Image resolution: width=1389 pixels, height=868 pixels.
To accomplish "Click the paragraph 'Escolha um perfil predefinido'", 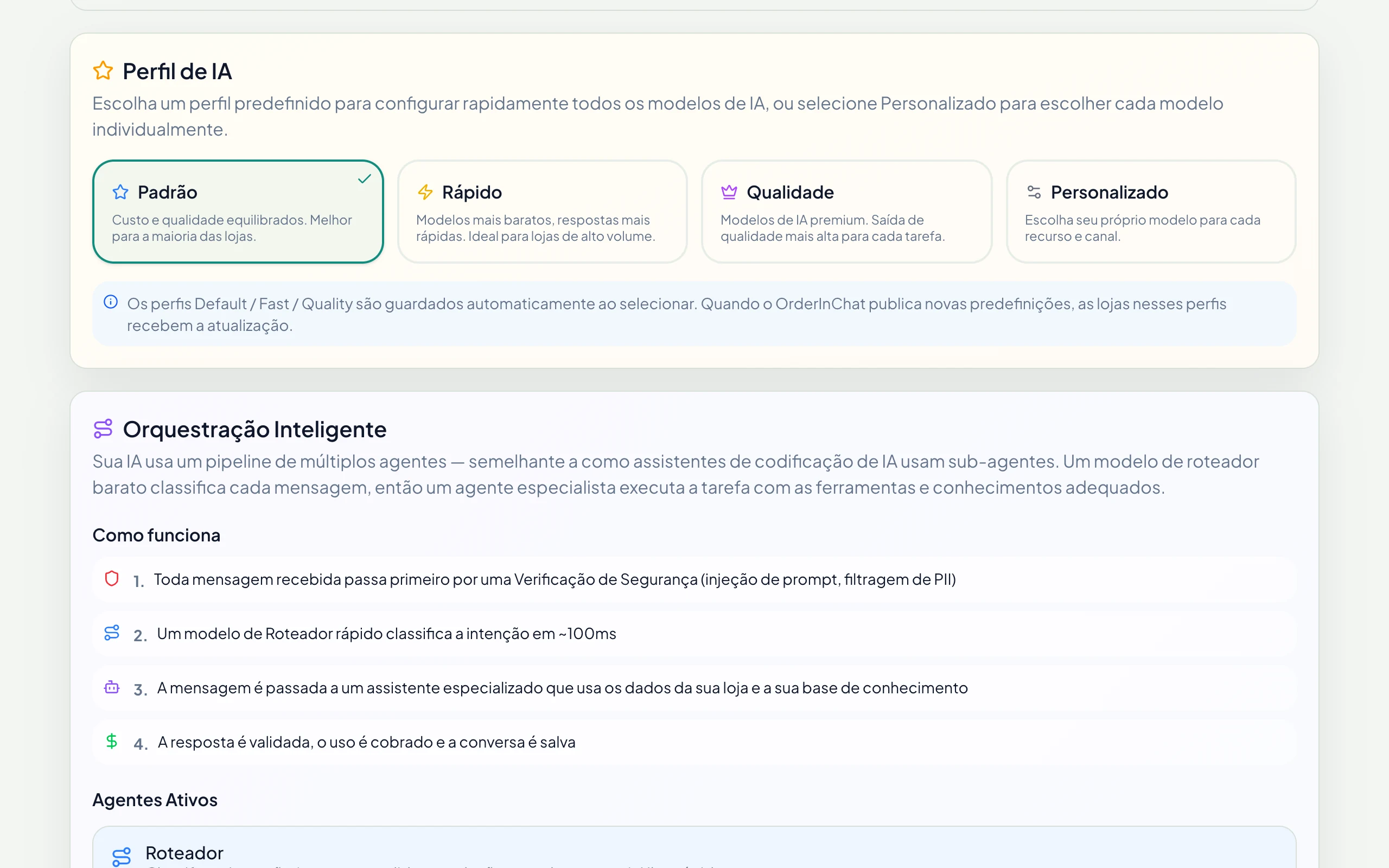I will 658,116.
